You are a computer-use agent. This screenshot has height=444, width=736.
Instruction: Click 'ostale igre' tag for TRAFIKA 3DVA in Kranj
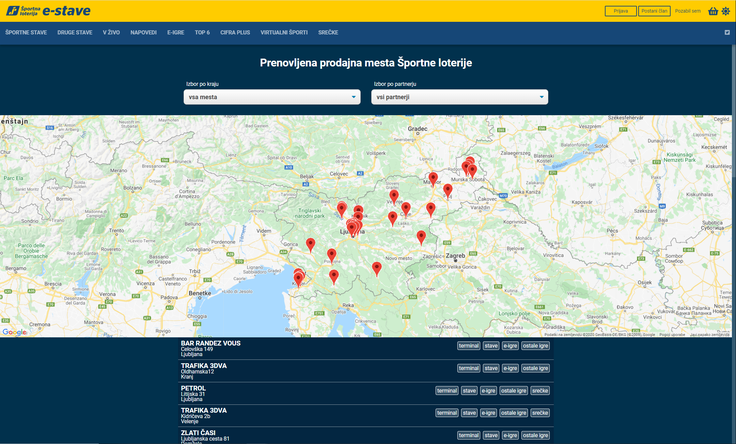pyautogui.click(x=536, y=368)
